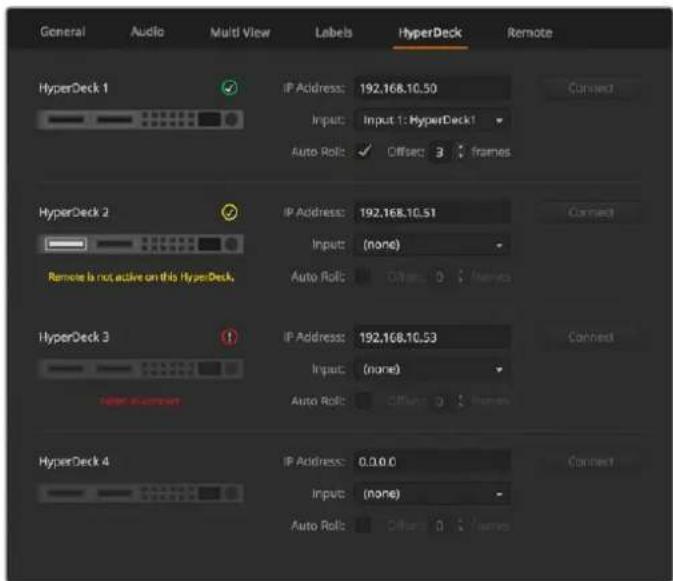Screen dimensions: 673x581
Task: Switch to the General tab
Action: (63, 32)
